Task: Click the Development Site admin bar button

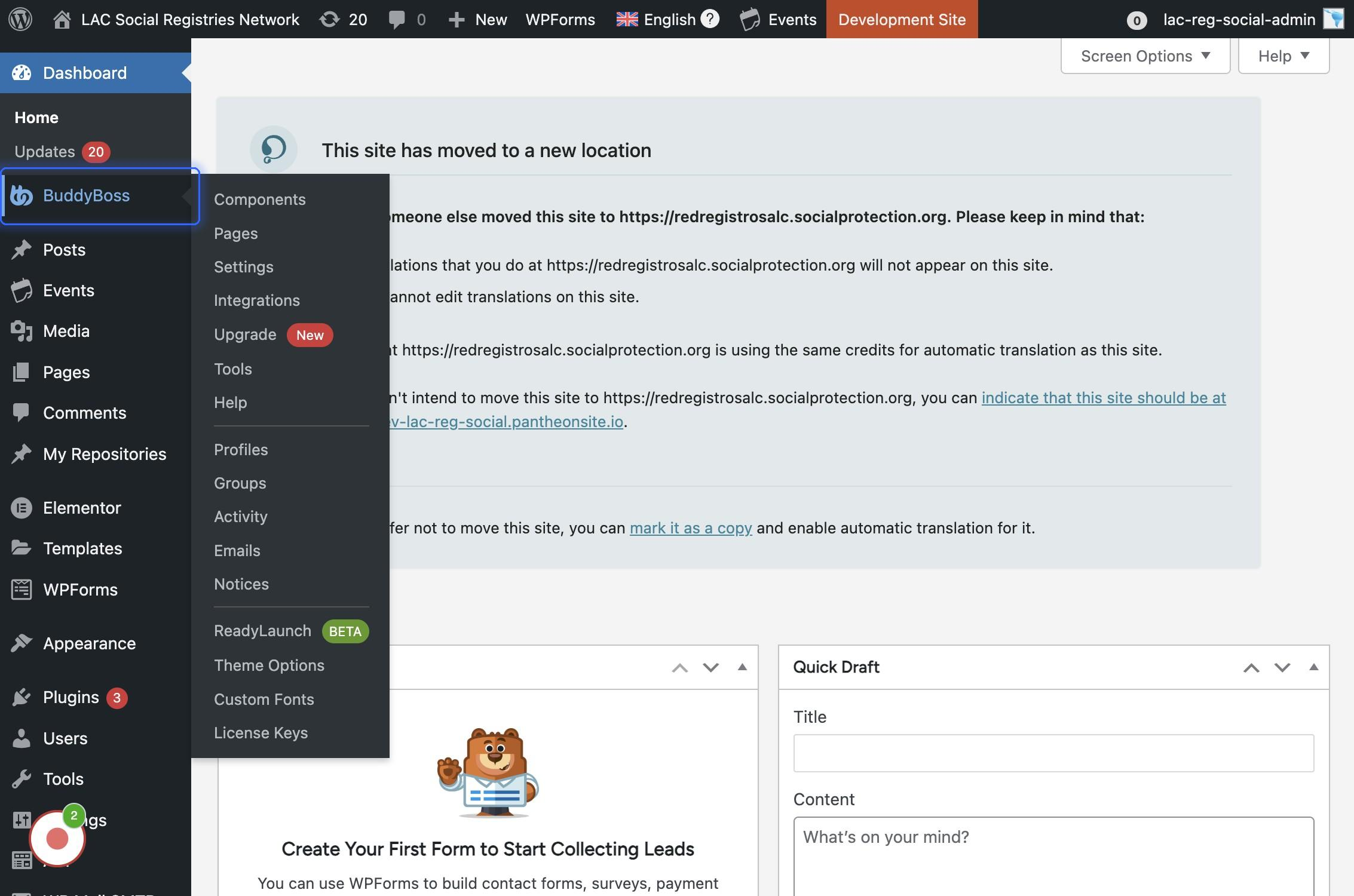Action: [x=901, y=19]
